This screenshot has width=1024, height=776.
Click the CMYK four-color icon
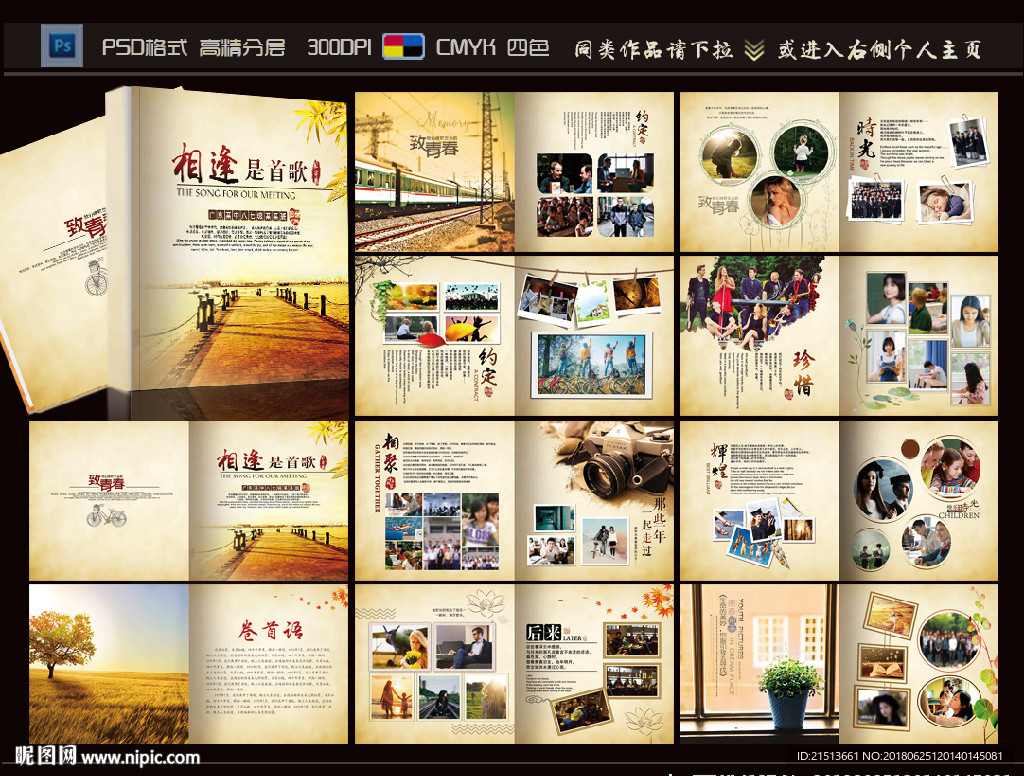403,47
